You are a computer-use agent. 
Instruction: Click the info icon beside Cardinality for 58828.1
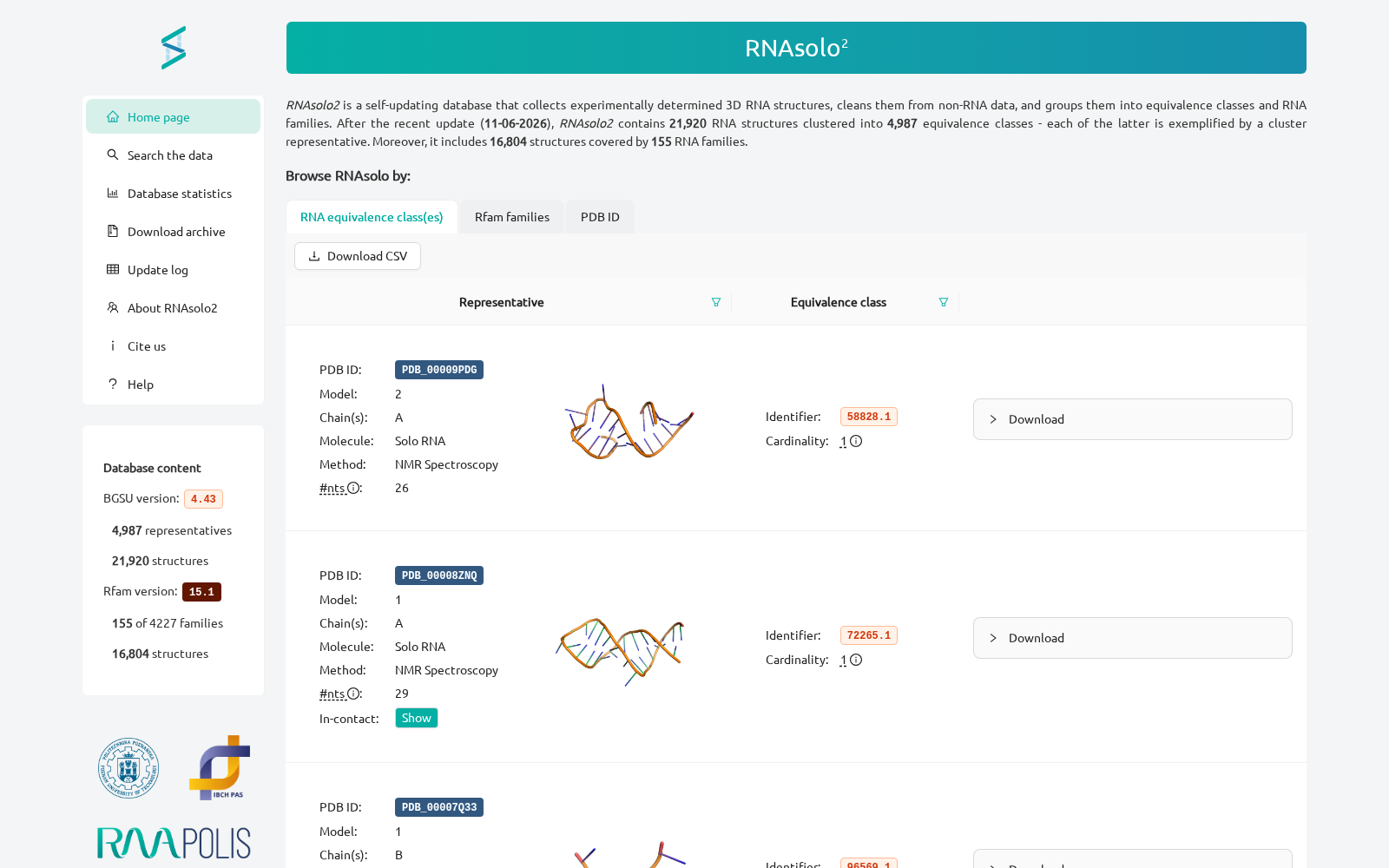[856, 441]
